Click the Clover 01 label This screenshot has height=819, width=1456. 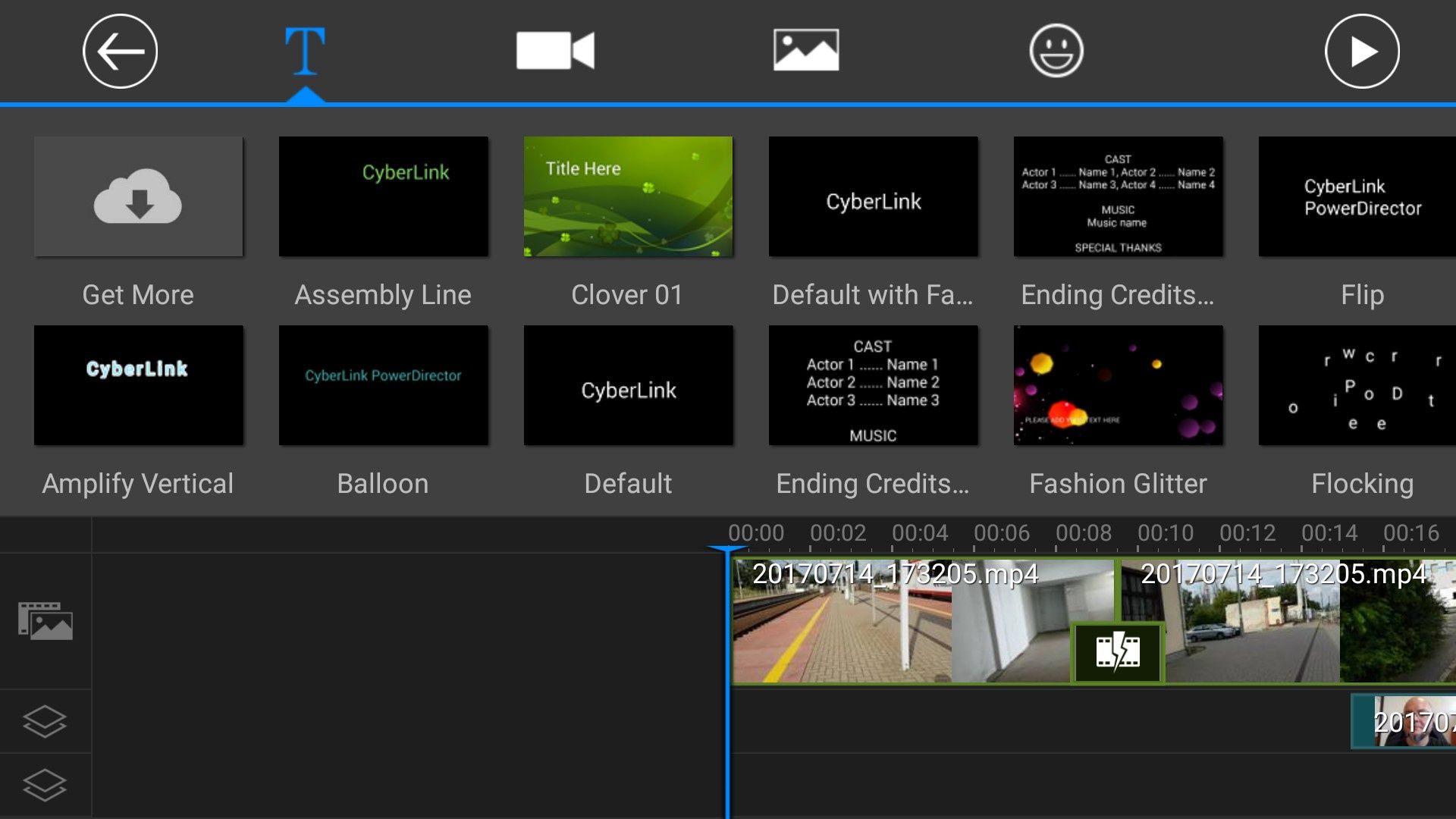(627, 295)
